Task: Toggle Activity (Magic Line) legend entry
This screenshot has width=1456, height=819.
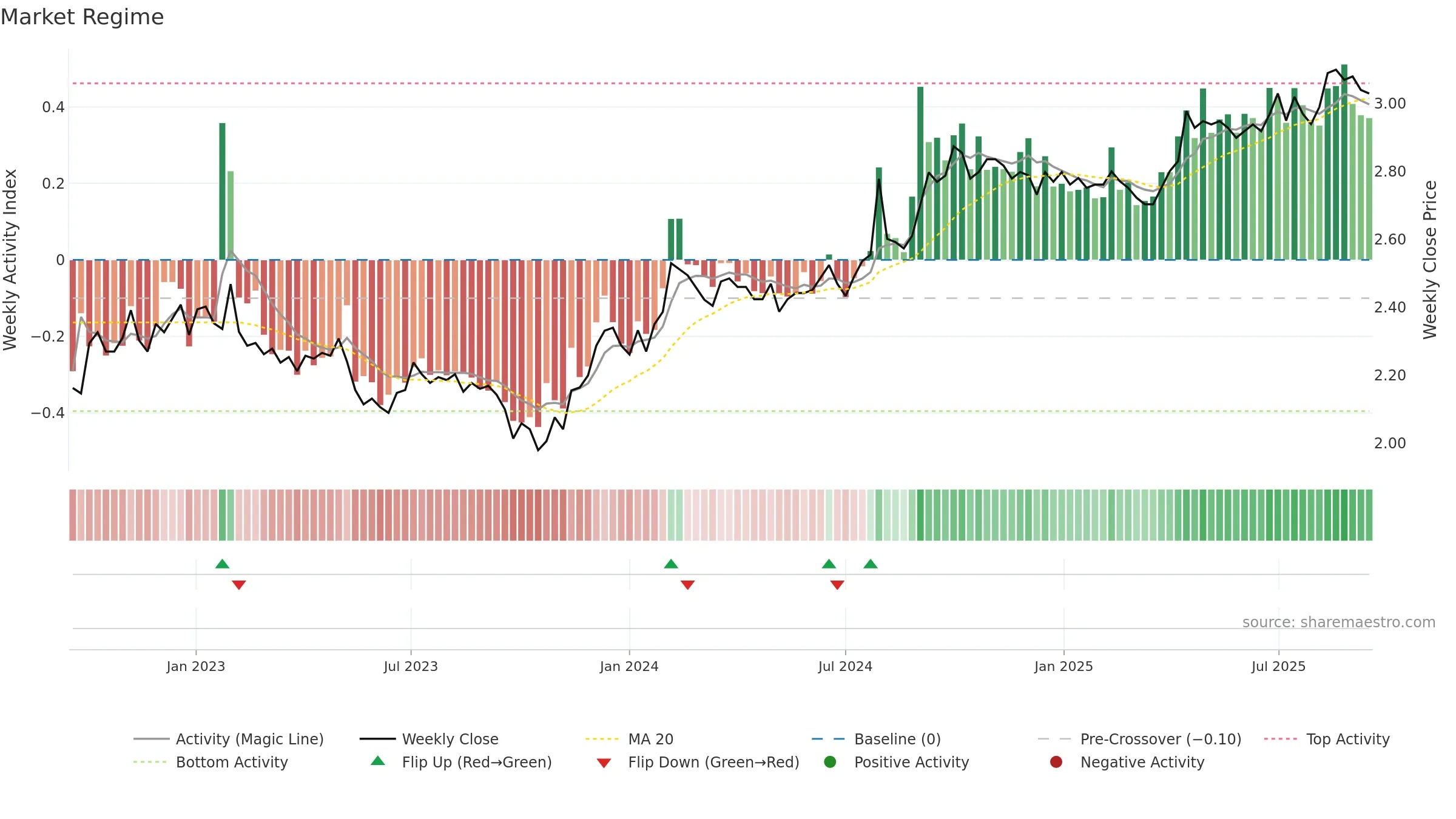Action: (x=229, y=739)
